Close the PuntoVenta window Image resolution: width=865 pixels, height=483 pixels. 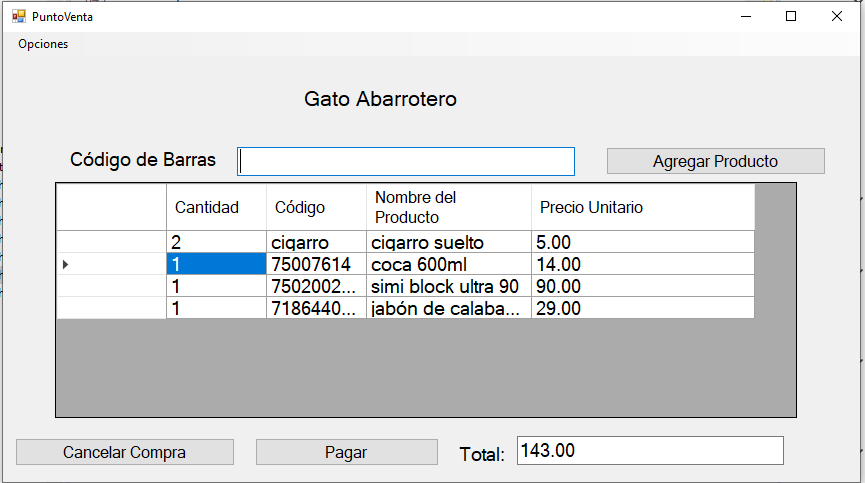(x=837, y=17)
